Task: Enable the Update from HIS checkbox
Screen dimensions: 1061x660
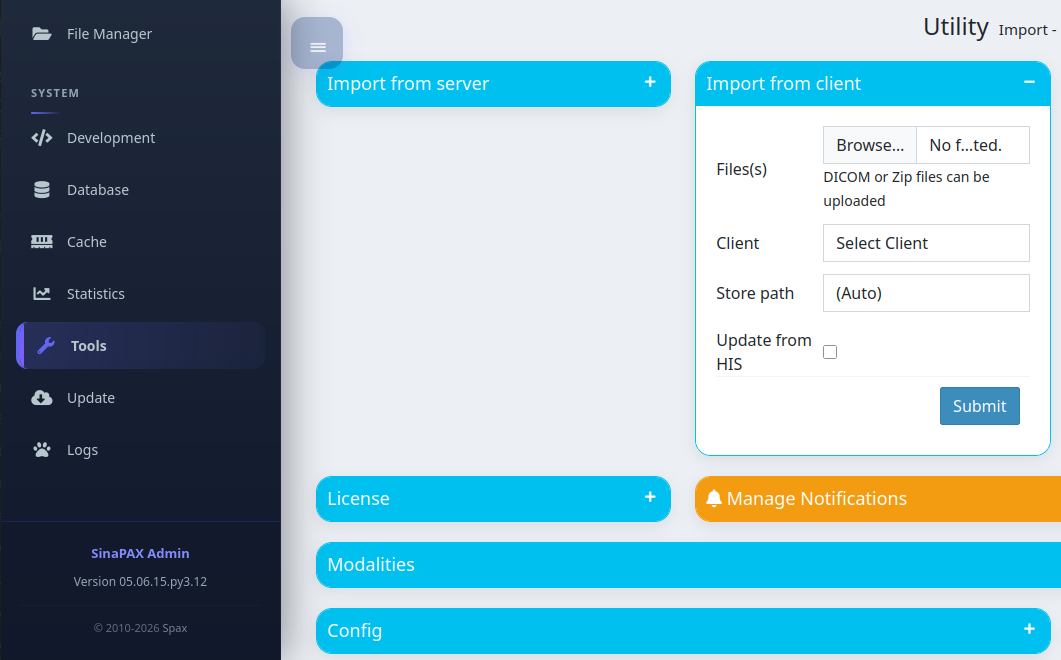Action: point(830,352)
